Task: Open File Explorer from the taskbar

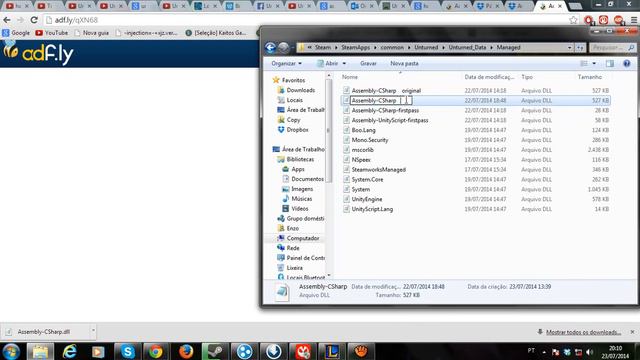Action: tap(40, 351)
